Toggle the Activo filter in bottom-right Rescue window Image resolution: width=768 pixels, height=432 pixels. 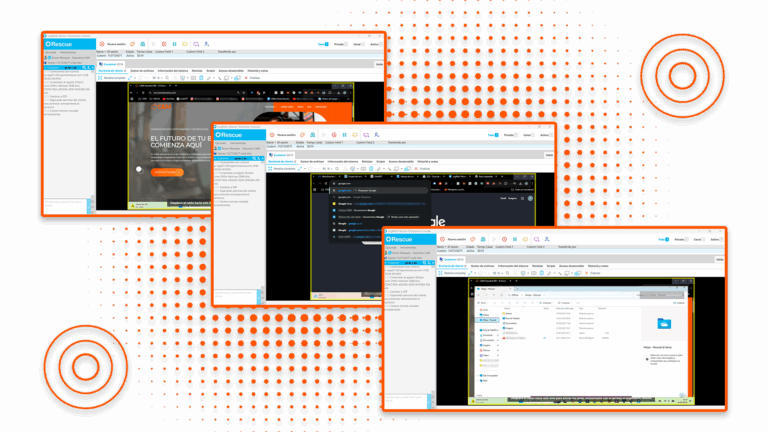coord(719,240)
